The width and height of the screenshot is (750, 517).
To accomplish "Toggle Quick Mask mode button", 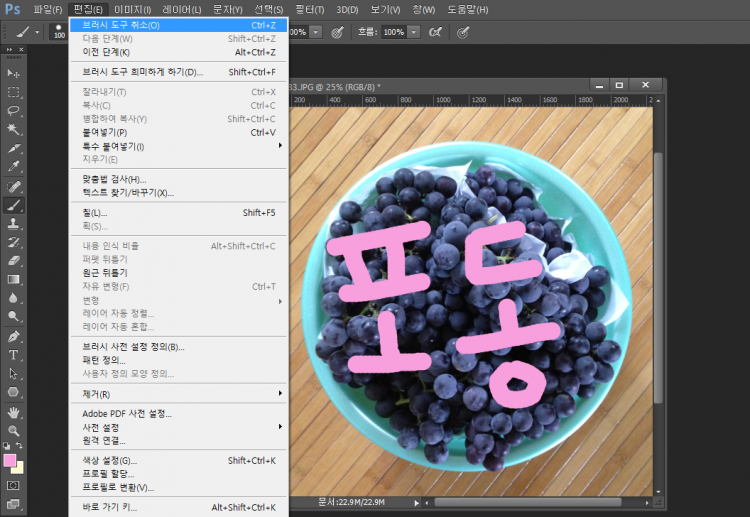I will click(x=14, y=485).
